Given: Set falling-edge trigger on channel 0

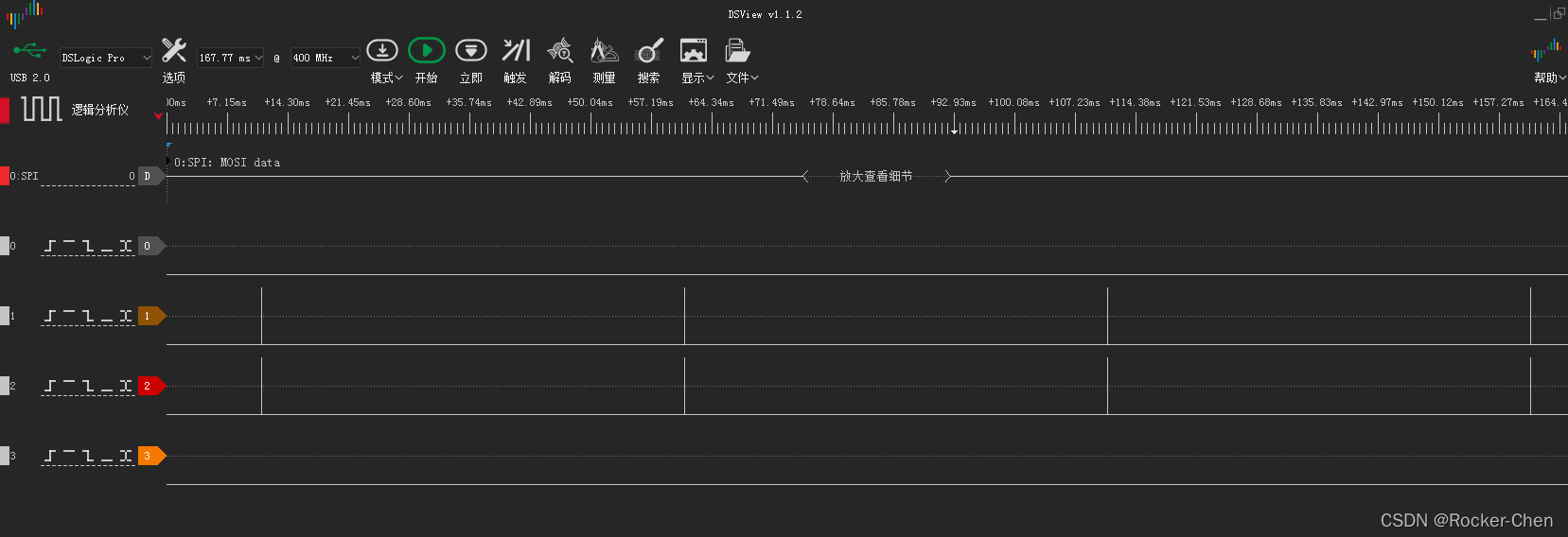Looking at the screenshot, I should (x=88, y=246).
